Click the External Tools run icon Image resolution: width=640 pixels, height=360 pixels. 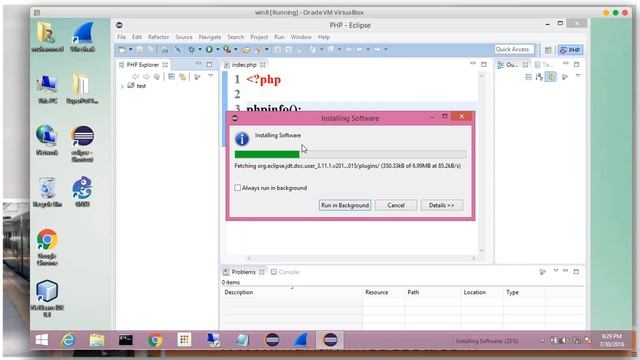coord(227,50)
